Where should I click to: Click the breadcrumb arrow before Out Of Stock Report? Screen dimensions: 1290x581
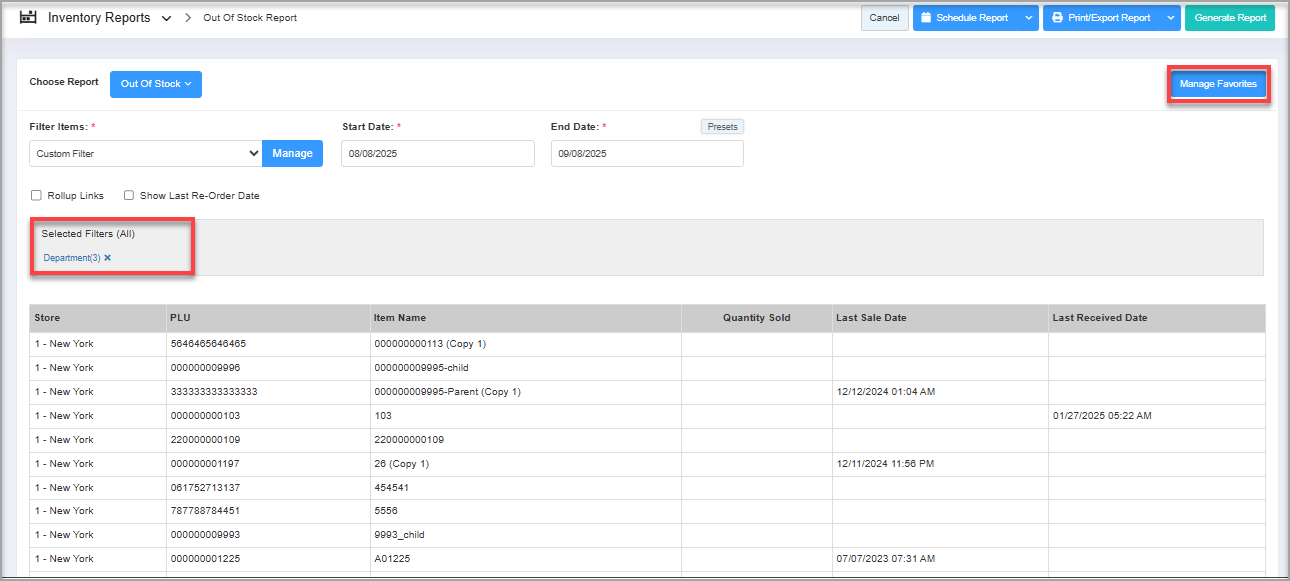point(188,18)
